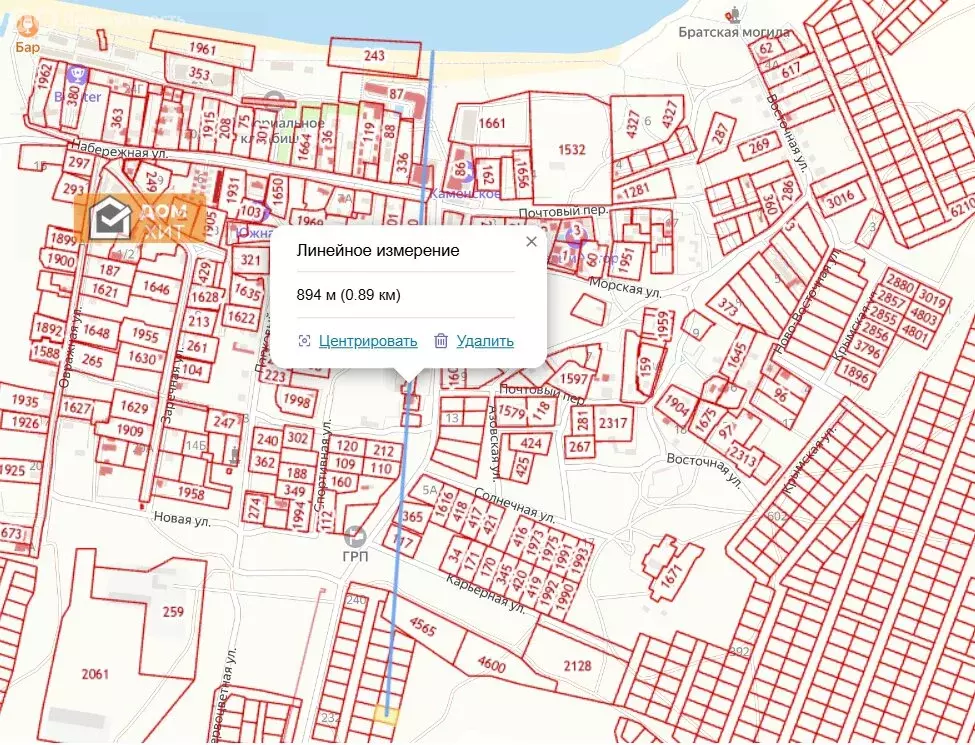Screen dimensions: 975x745
Task: Click the Братская могила monument icon
Action: 734,13
